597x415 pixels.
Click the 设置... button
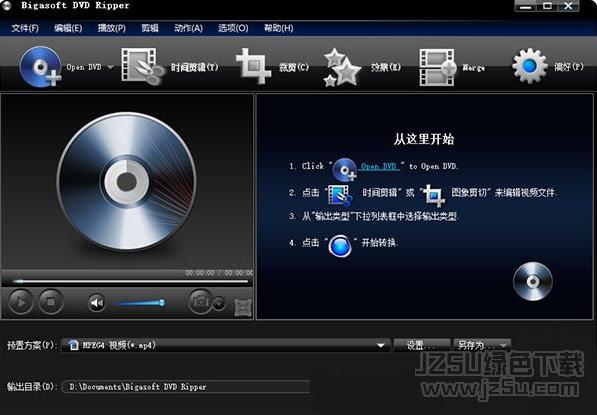click(421, 345)
